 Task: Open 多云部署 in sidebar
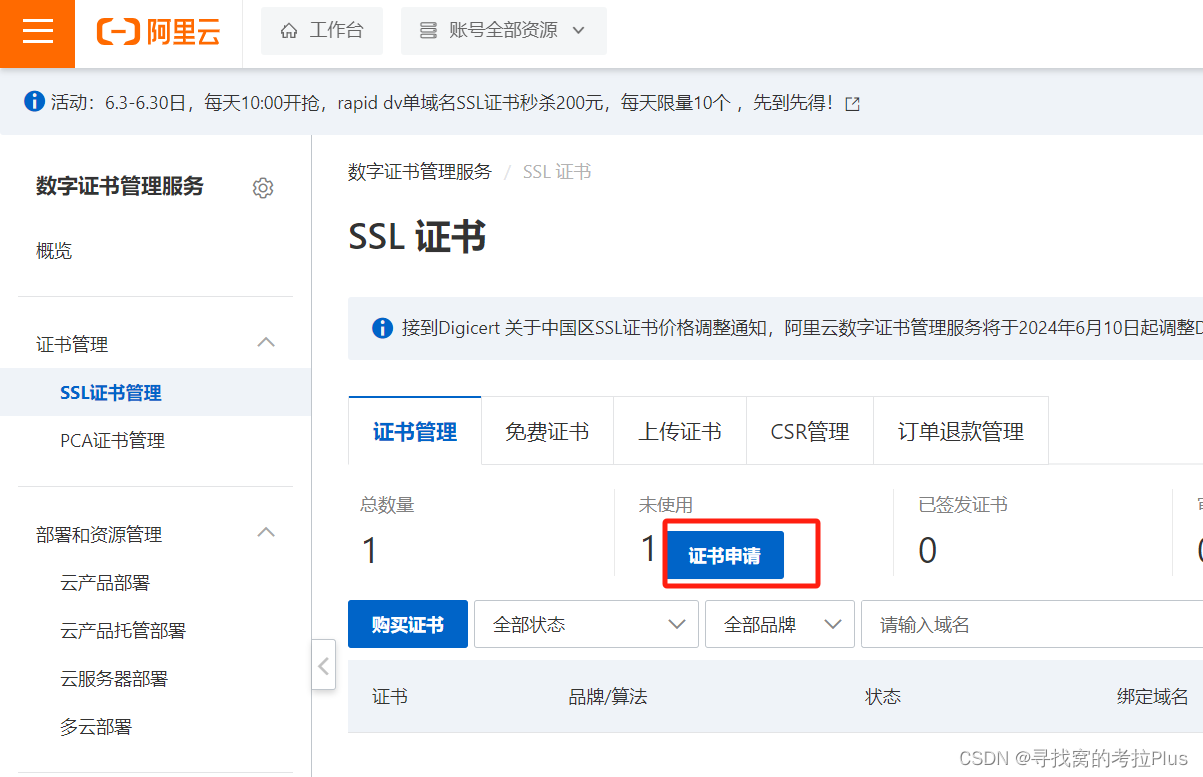(x=96, y=727)
